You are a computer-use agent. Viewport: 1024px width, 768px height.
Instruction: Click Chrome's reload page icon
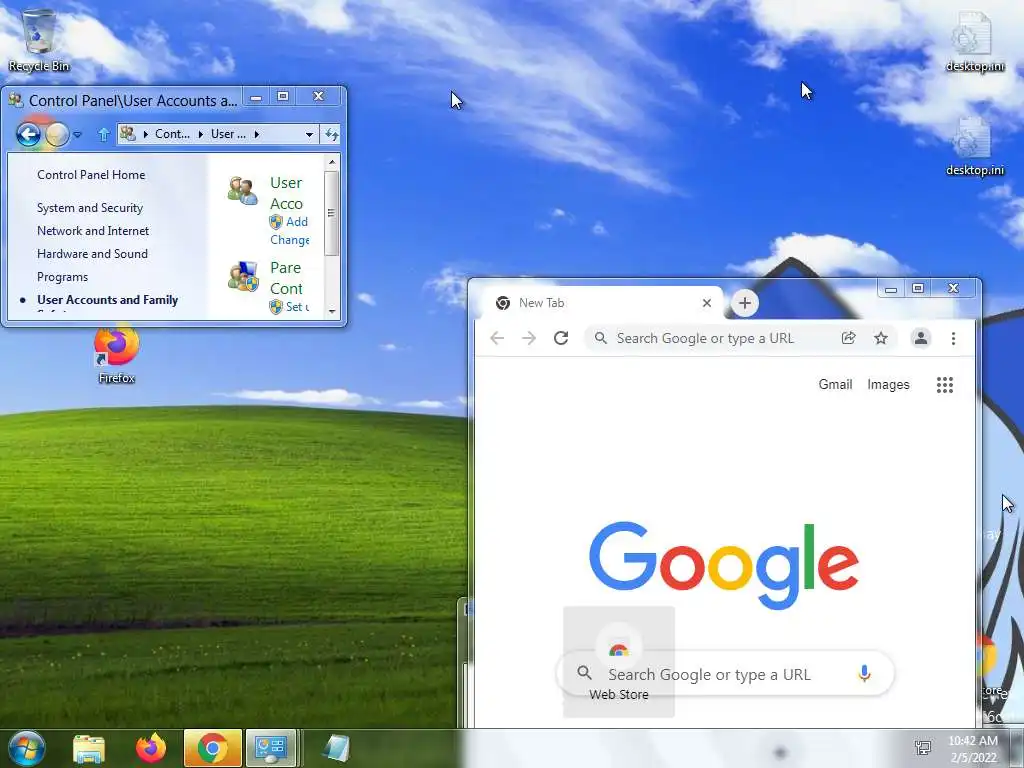[561, 338]
